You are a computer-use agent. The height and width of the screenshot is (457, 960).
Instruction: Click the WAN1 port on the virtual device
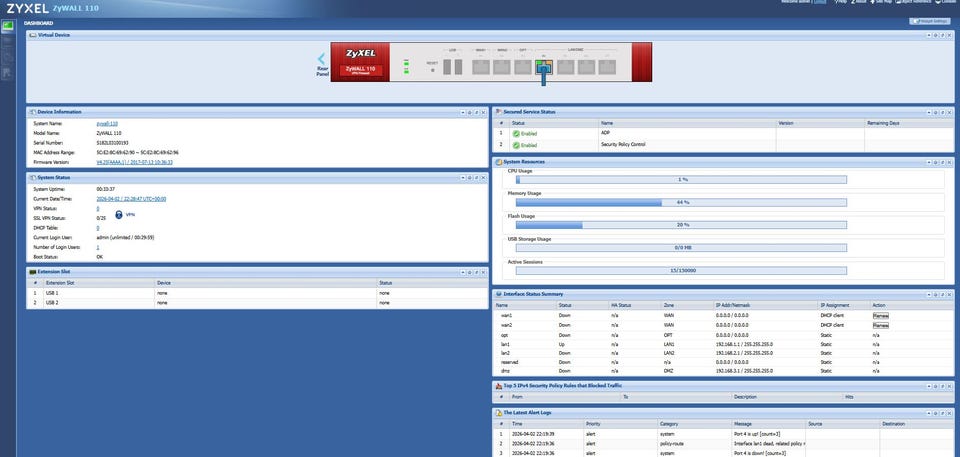tap(481, 67)
